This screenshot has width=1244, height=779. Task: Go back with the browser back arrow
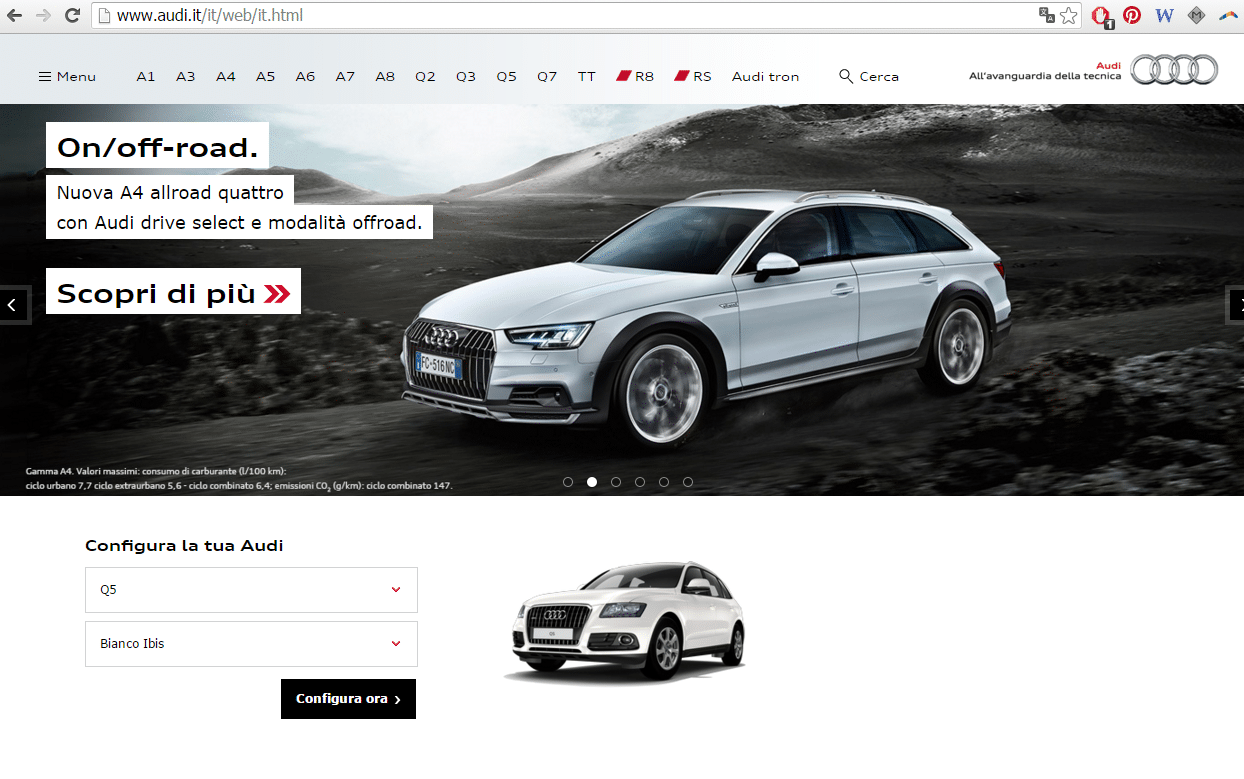(15, 15)
